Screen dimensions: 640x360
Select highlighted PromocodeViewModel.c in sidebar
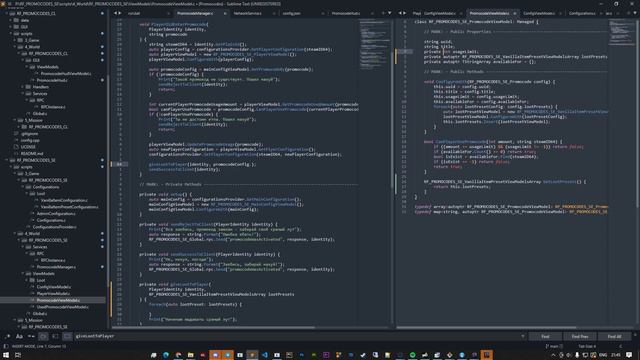tap(58, 300)
